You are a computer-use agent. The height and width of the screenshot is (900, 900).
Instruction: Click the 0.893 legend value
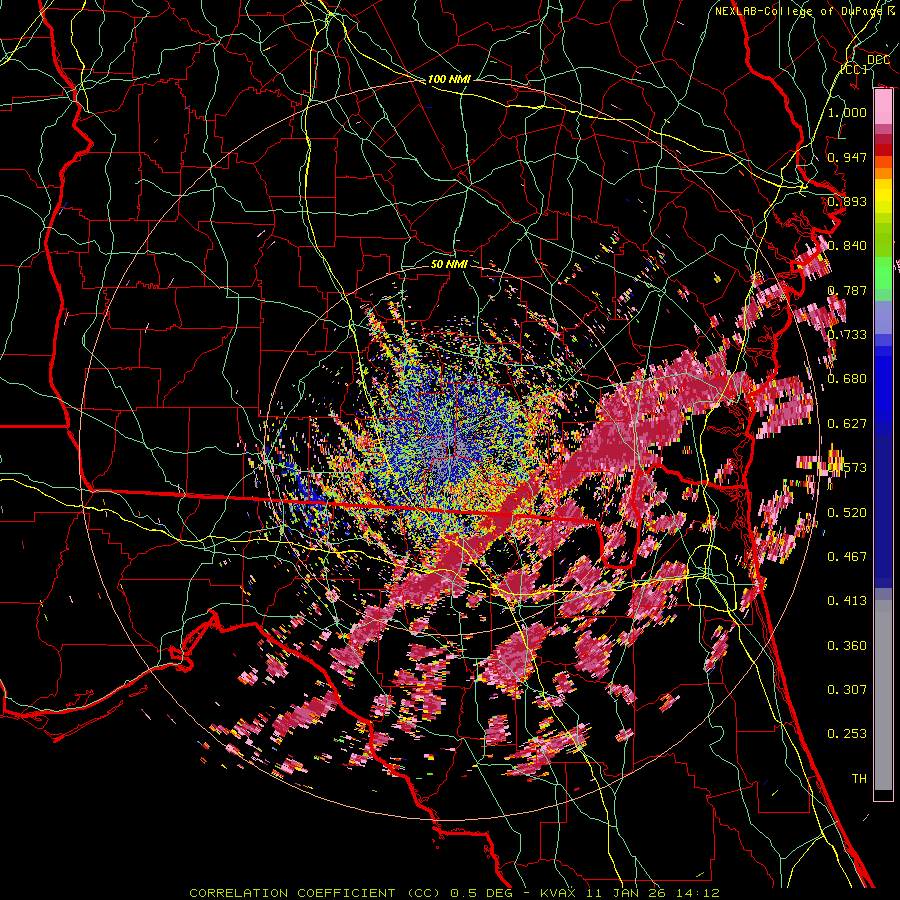click(x=847, y=201)
